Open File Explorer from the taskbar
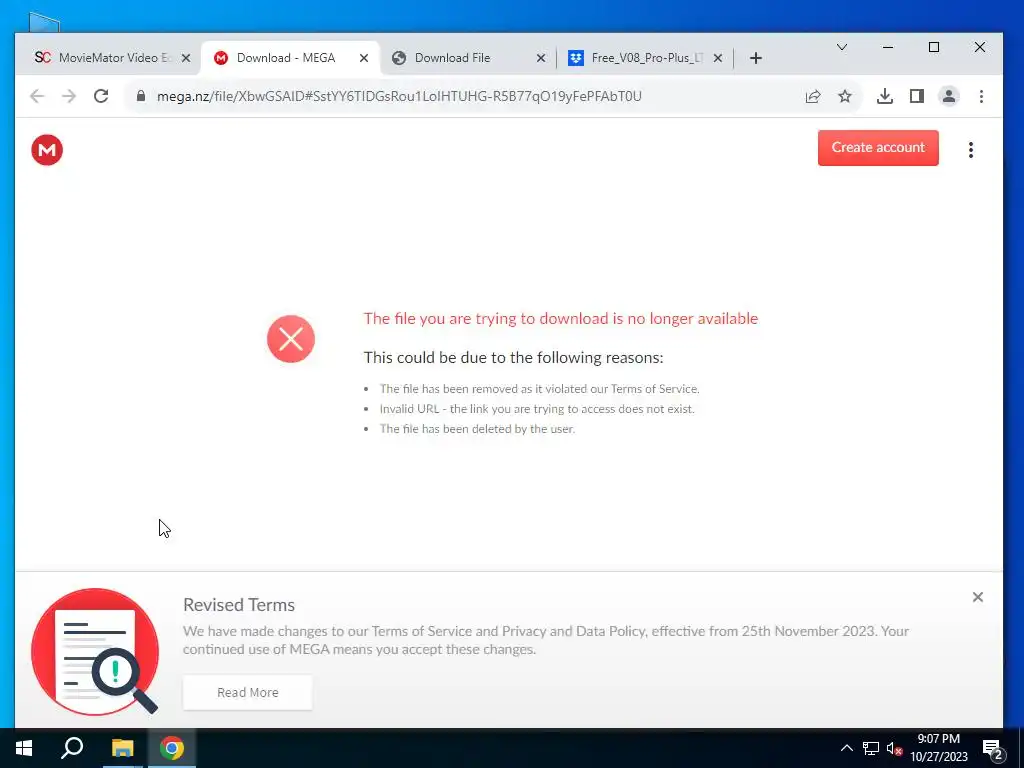 coord(122,748)
